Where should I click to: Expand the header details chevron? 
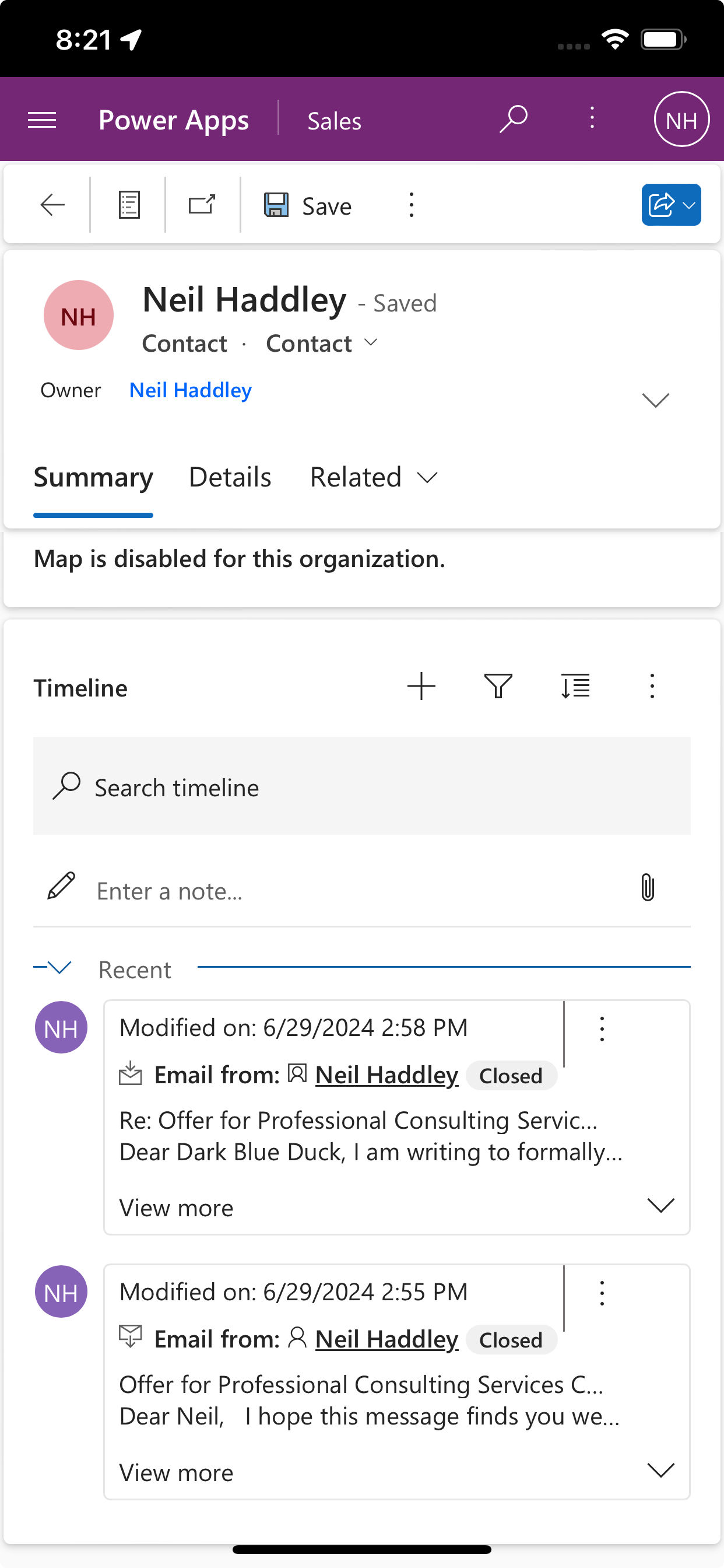tap(655, 400)
